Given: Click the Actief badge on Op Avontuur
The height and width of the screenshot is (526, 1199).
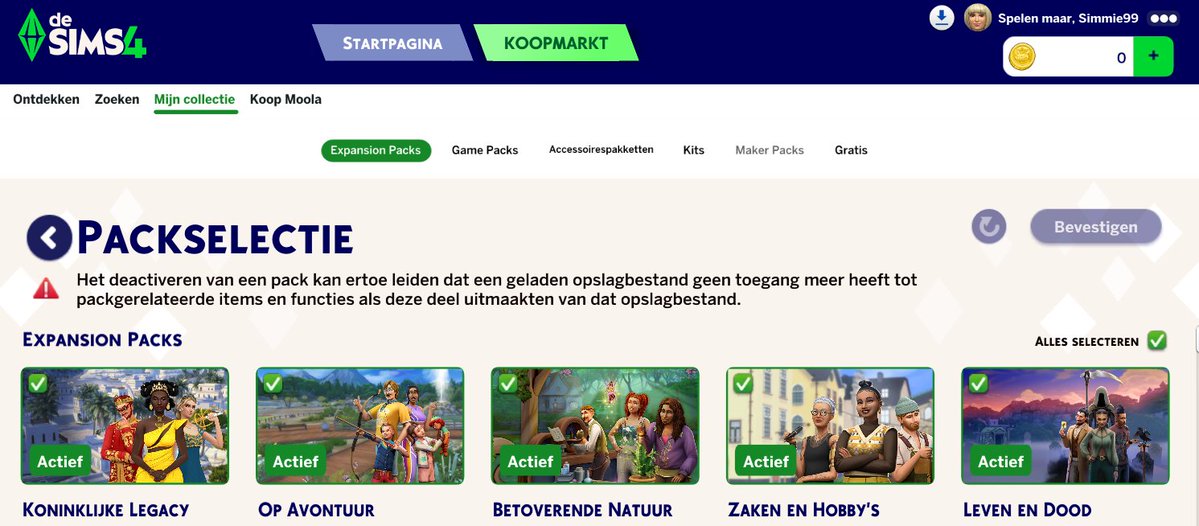Looking at the screenshot, I should tap(295, 462).
